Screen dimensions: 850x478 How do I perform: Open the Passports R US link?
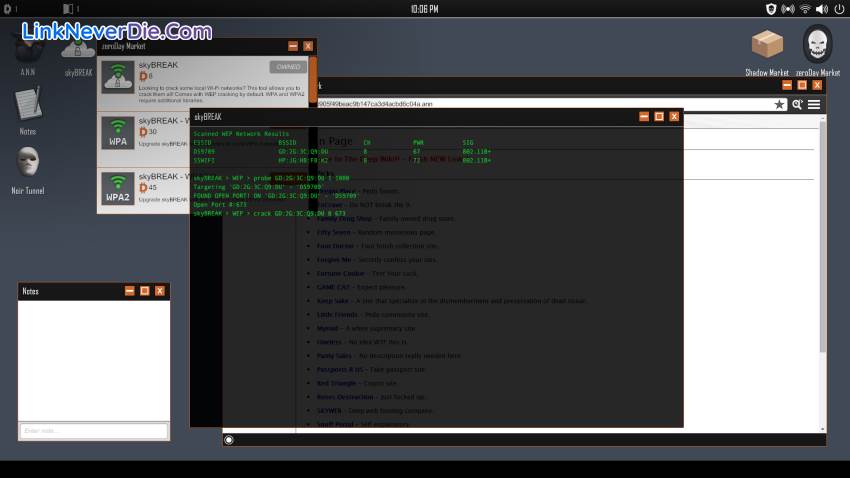[341, 369]
